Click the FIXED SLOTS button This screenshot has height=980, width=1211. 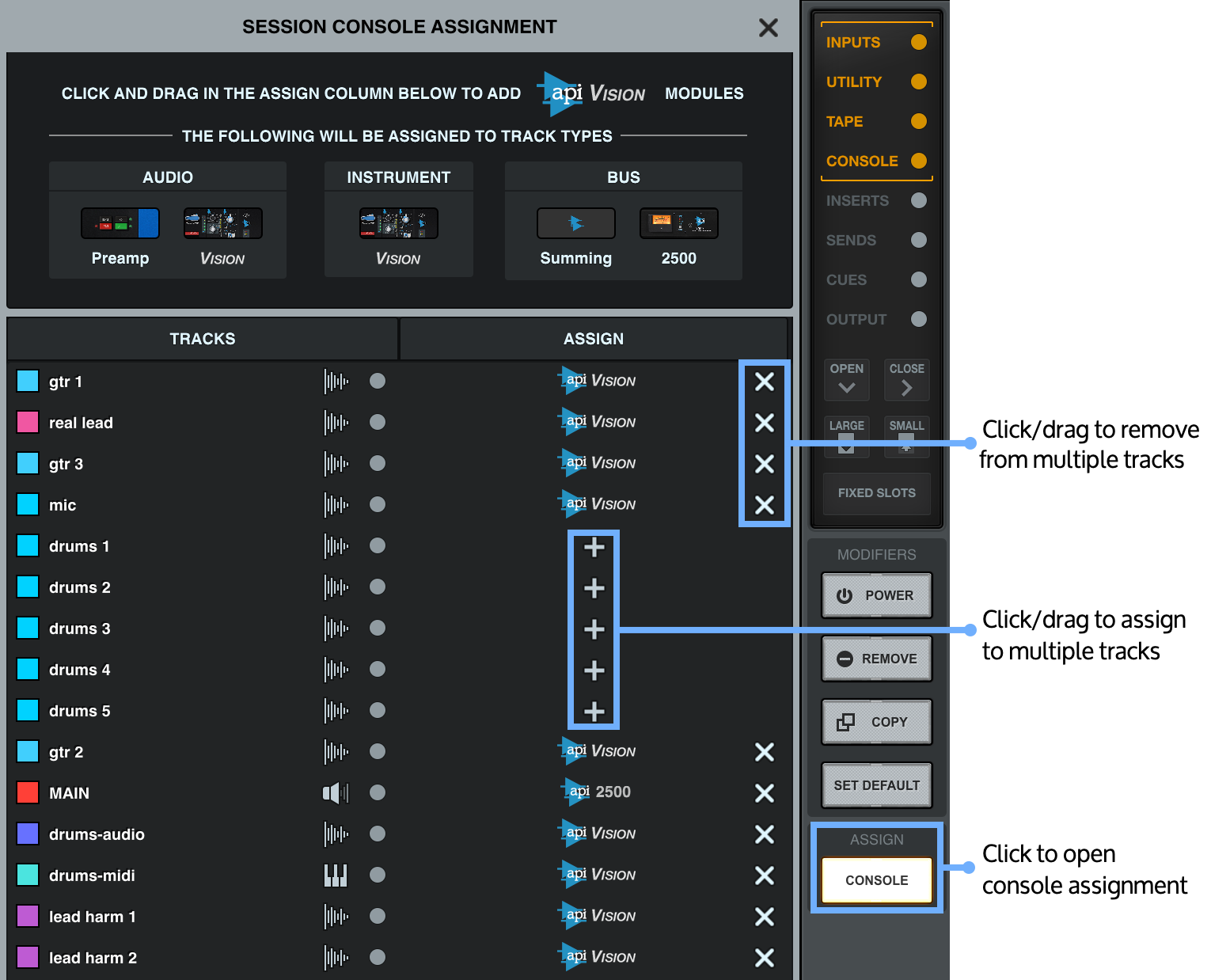877,493
